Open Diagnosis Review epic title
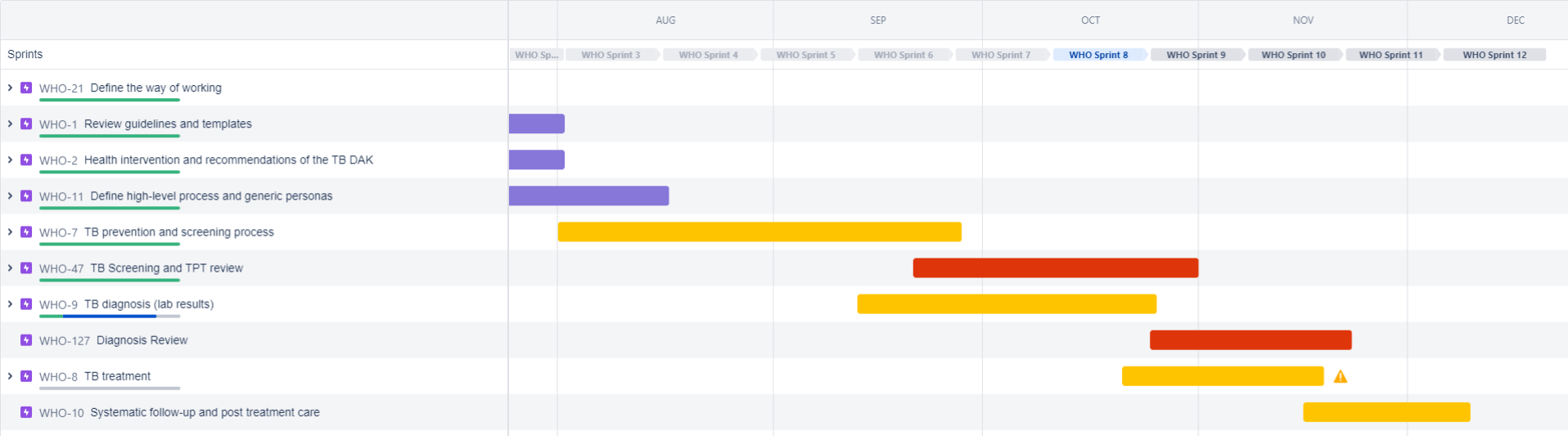Image resolution: width=1568 pixels, height=436 pixels. coord(142,340)
